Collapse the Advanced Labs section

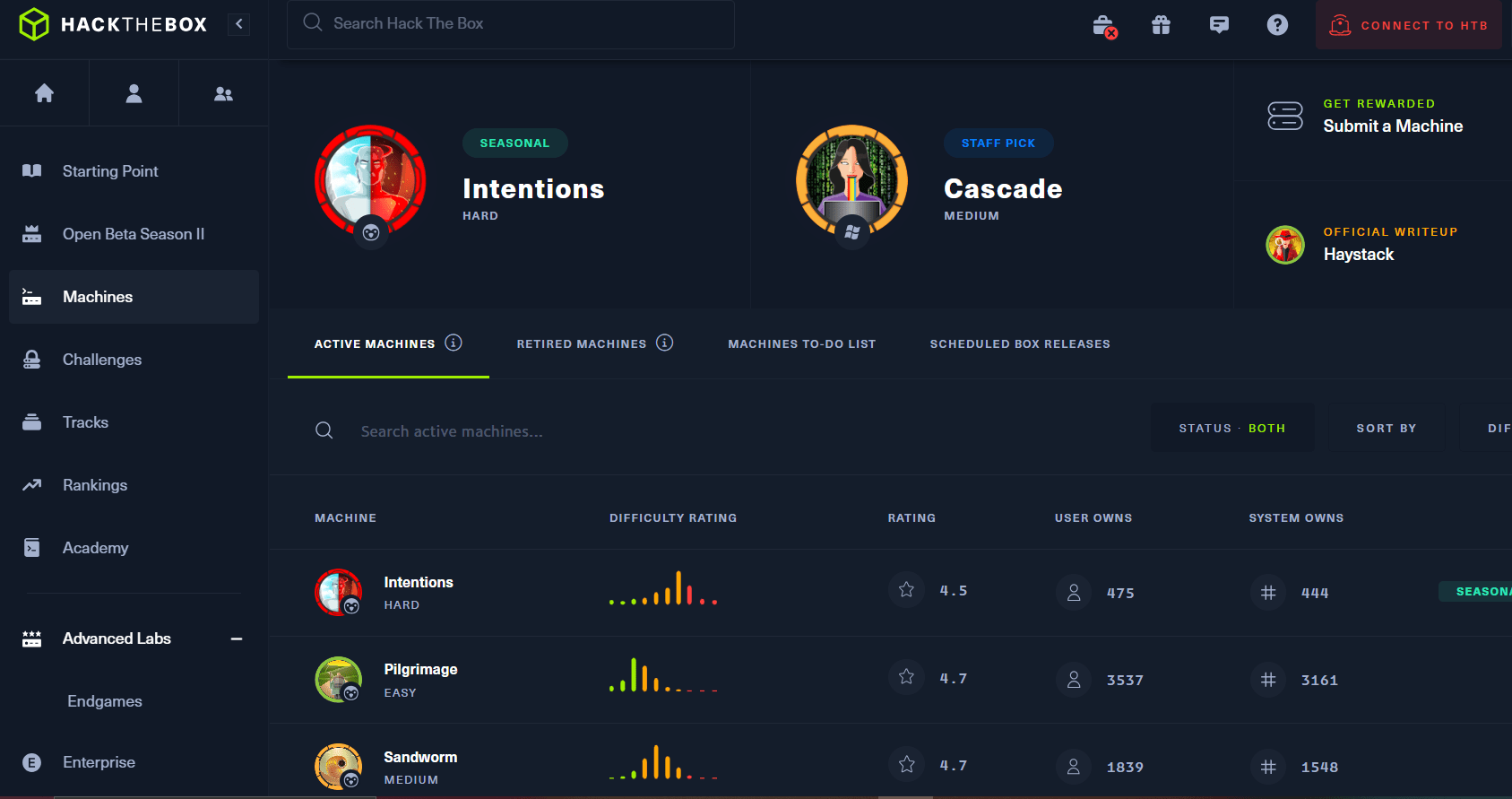pos(237,638)
